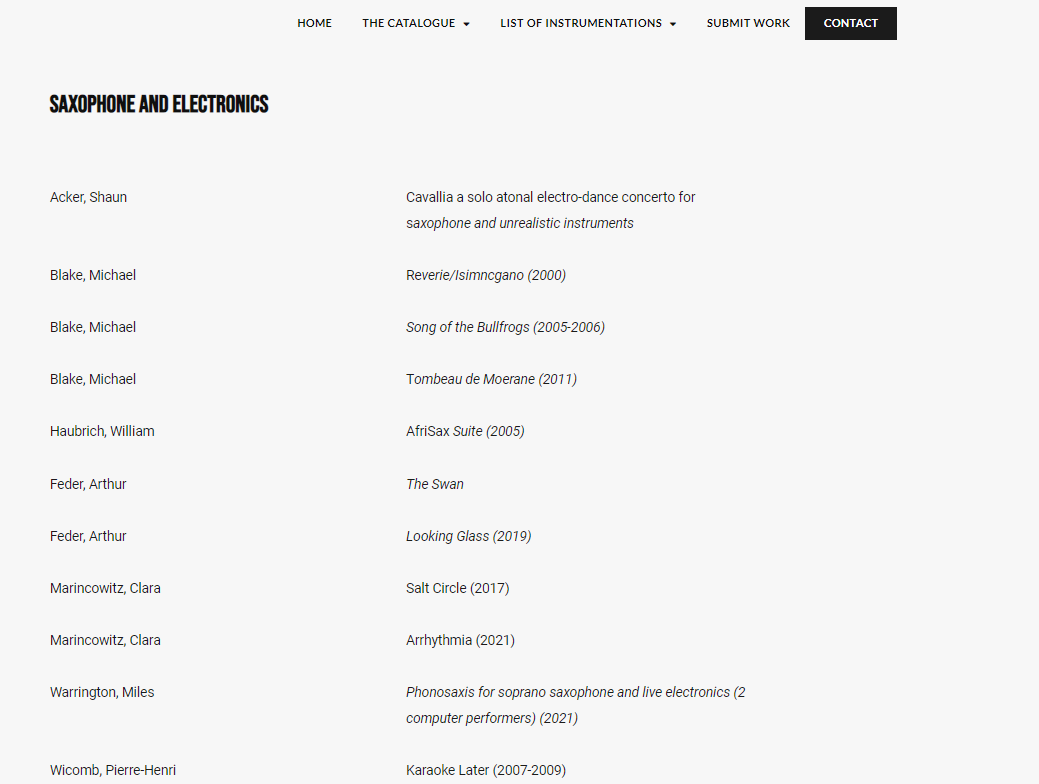This screenshot has width=1039, height=784.
Task: Open the Submit Work page
Action: [x=748, y=23]
